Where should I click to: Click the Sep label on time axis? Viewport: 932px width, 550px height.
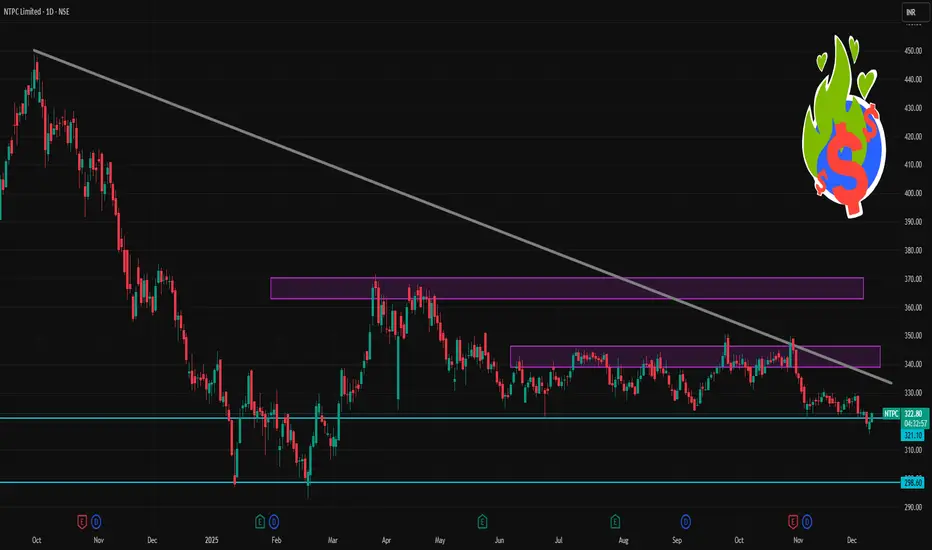click(x=677, y=540)
